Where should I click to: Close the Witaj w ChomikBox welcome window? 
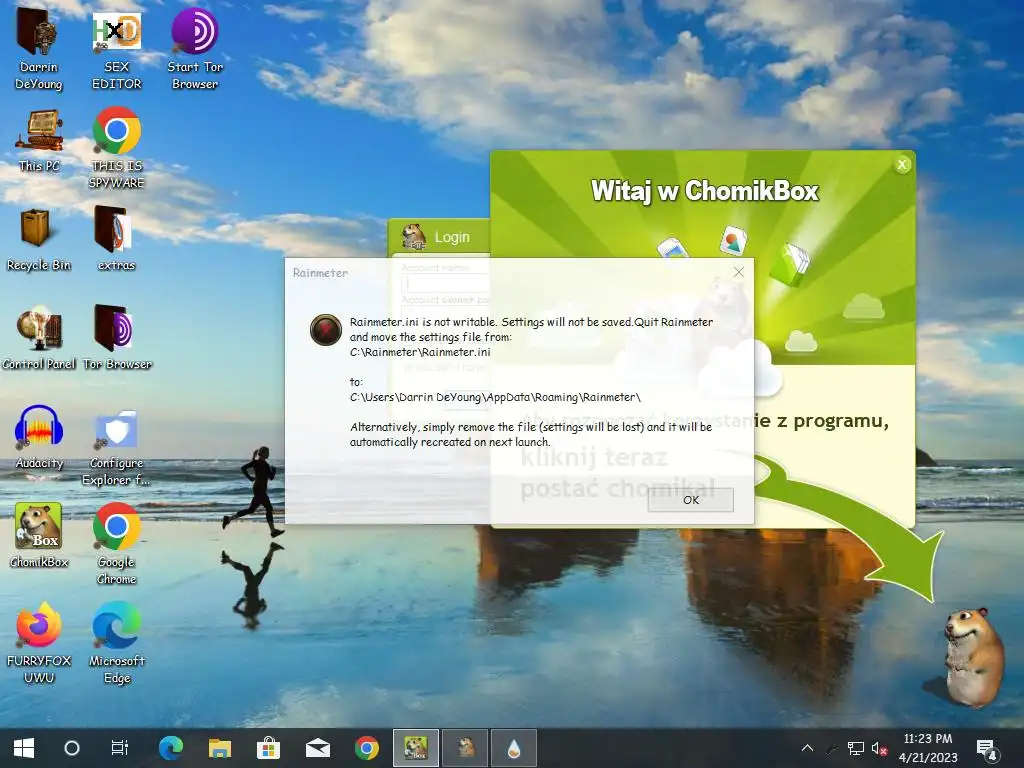point(902,165)
